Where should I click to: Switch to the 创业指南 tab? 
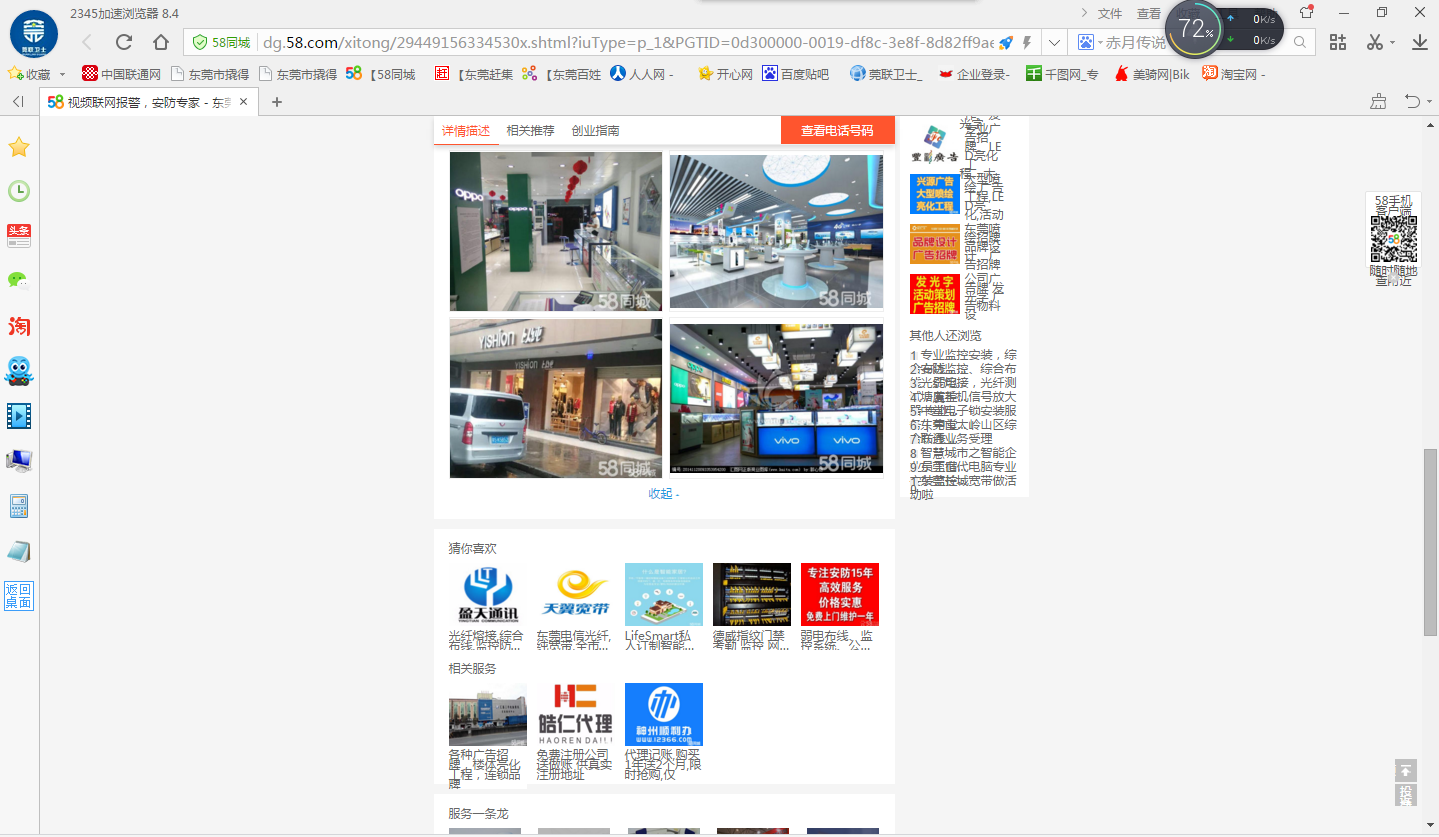point(595,131)
